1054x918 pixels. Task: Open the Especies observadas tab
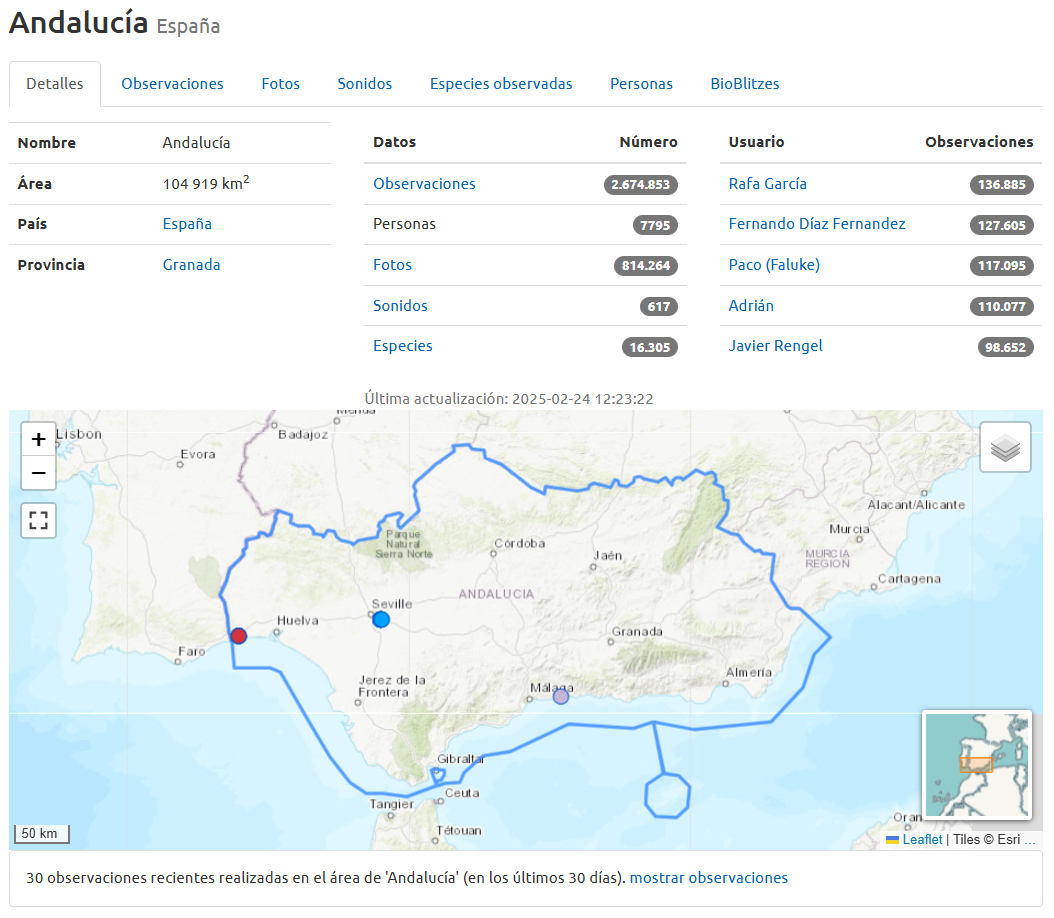click(x=501, y=84)
